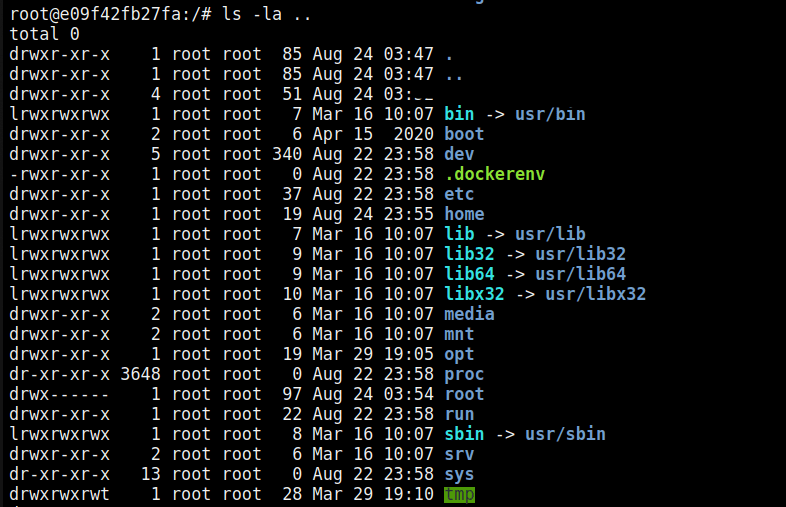Click the '22' size in run row
Screen dimensions: 786x507
point(292,414)
